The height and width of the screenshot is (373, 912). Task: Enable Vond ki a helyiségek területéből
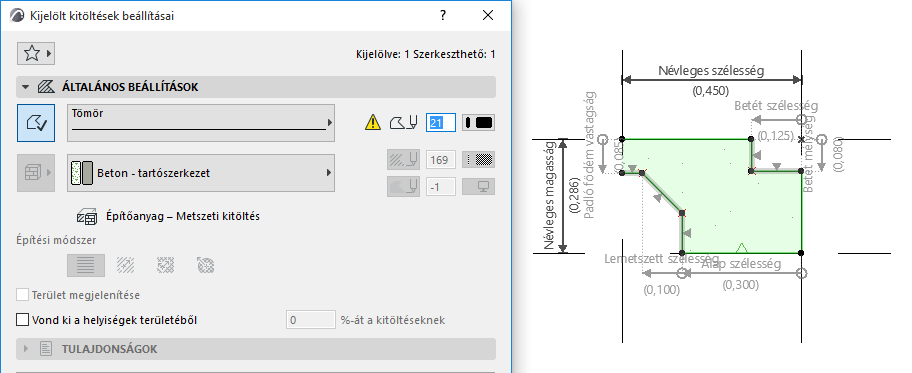23,320
